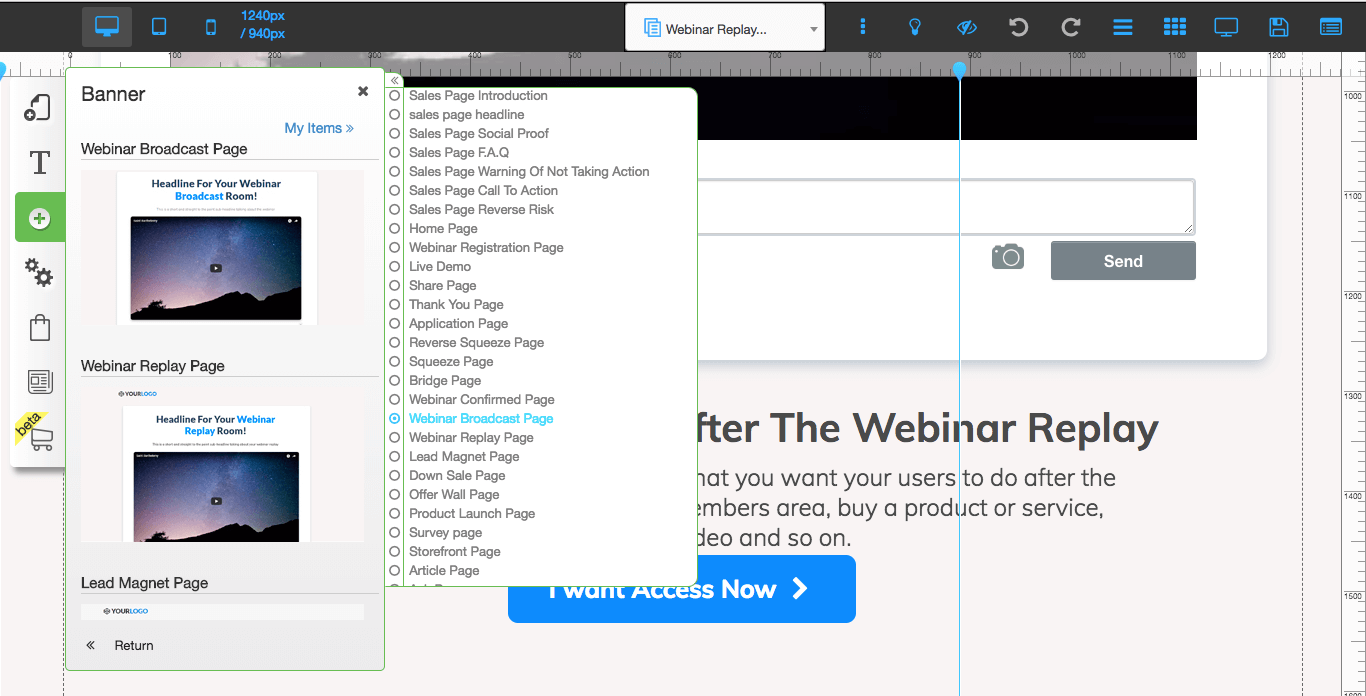Switch to mobile phone view
The height and width of the screenshot is (696, 1366).
(x=210, y=27)
